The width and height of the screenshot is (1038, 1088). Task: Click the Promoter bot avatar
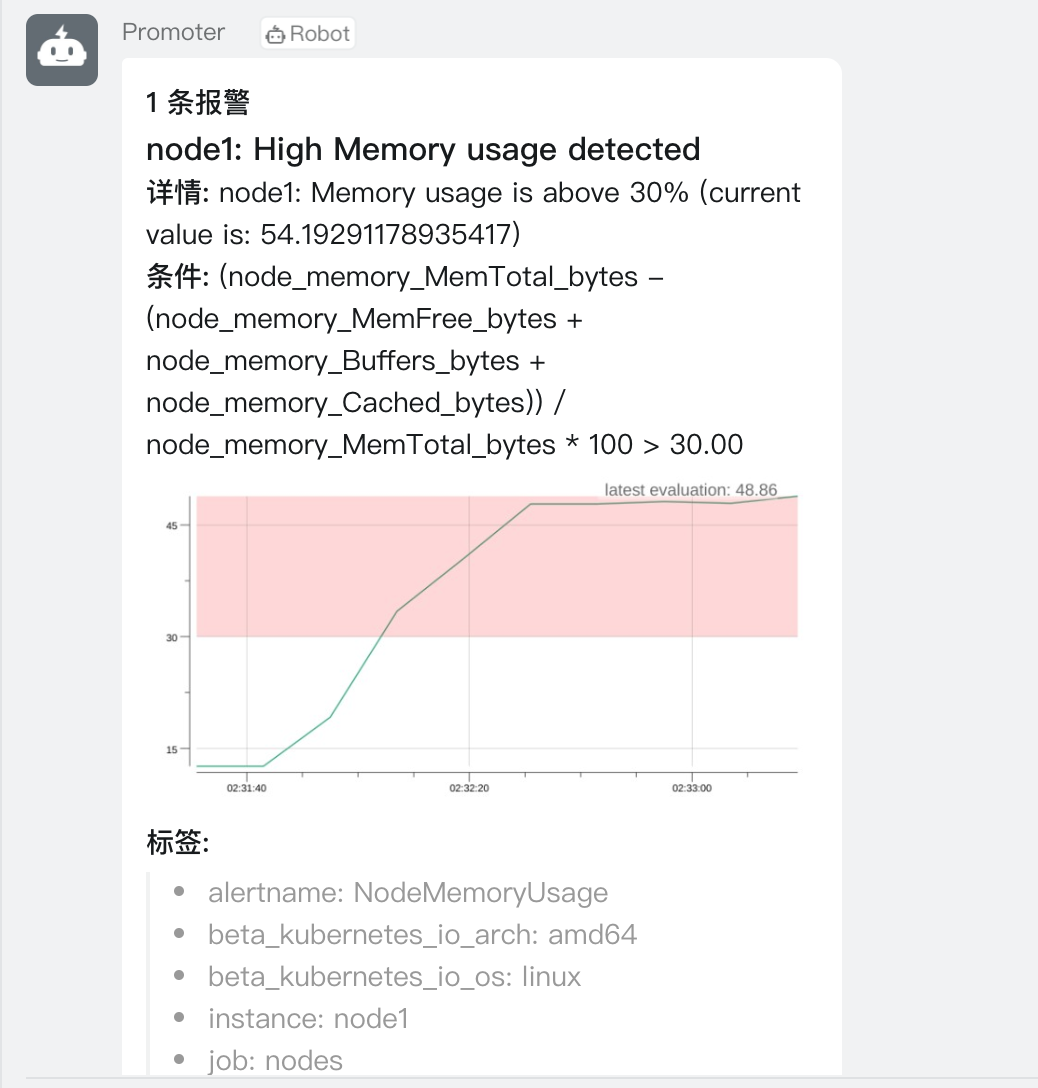click(62, 50)
